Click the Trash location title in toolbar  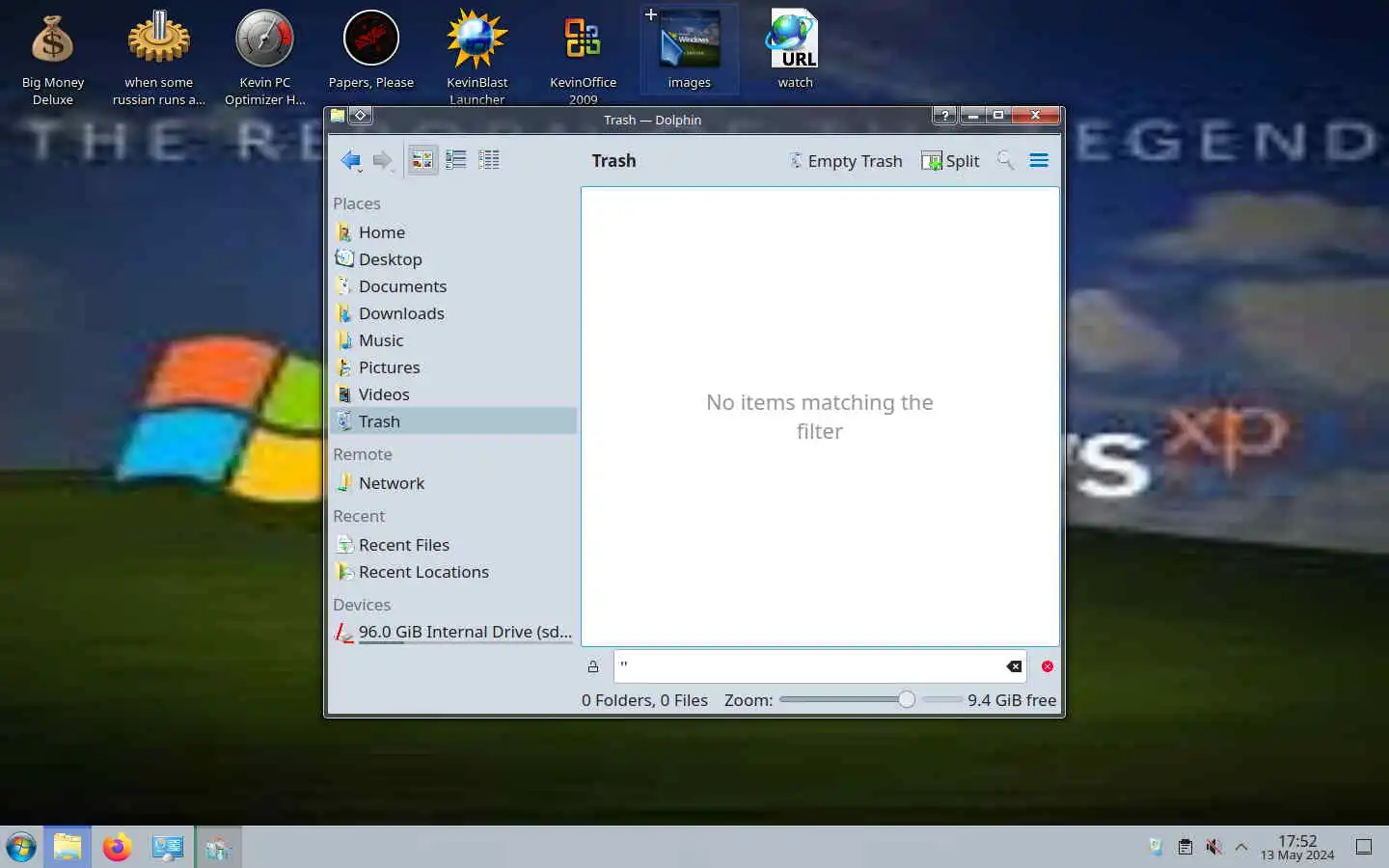pos(614,161)
